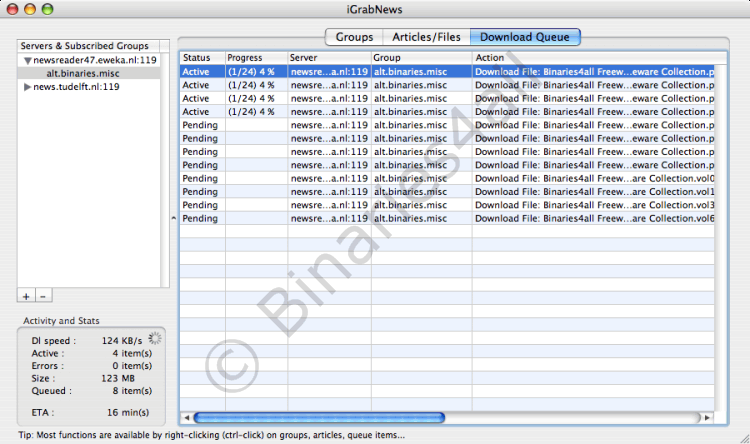Click the window resize grip corner

tap(744, 438)
